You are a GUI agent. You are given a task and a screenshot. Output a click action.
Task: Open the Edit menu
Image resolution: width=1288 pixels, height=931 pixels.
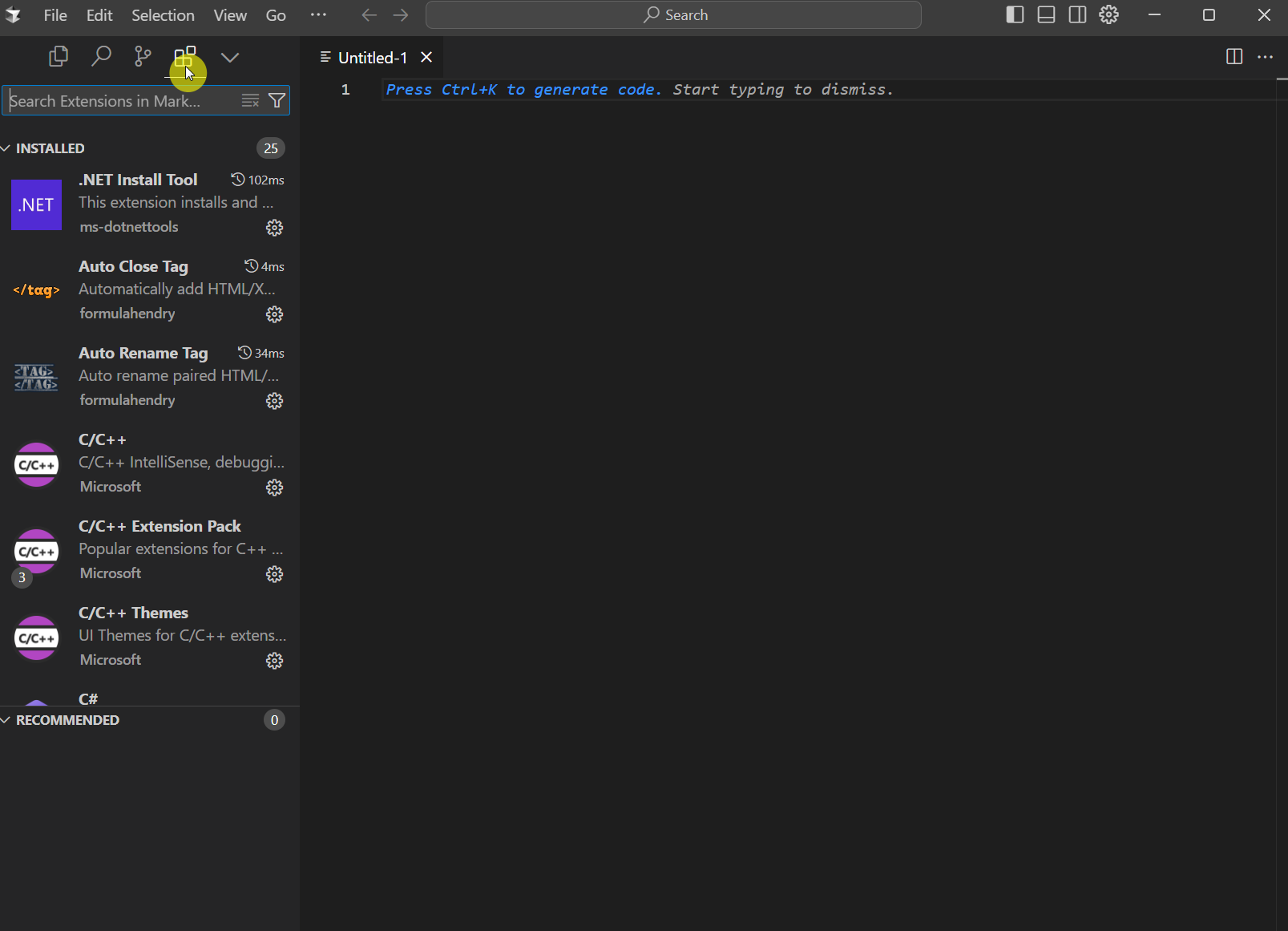(x=99, y=15)
